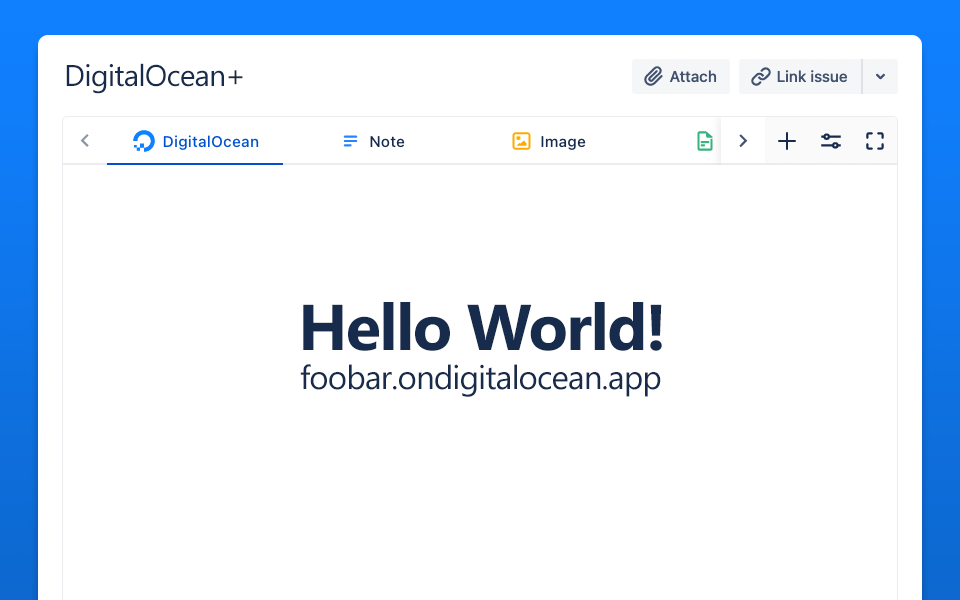Screen dimensions: 960x600
Task: Select the DigitalOcean tab
Action: [x=194, y=141]
